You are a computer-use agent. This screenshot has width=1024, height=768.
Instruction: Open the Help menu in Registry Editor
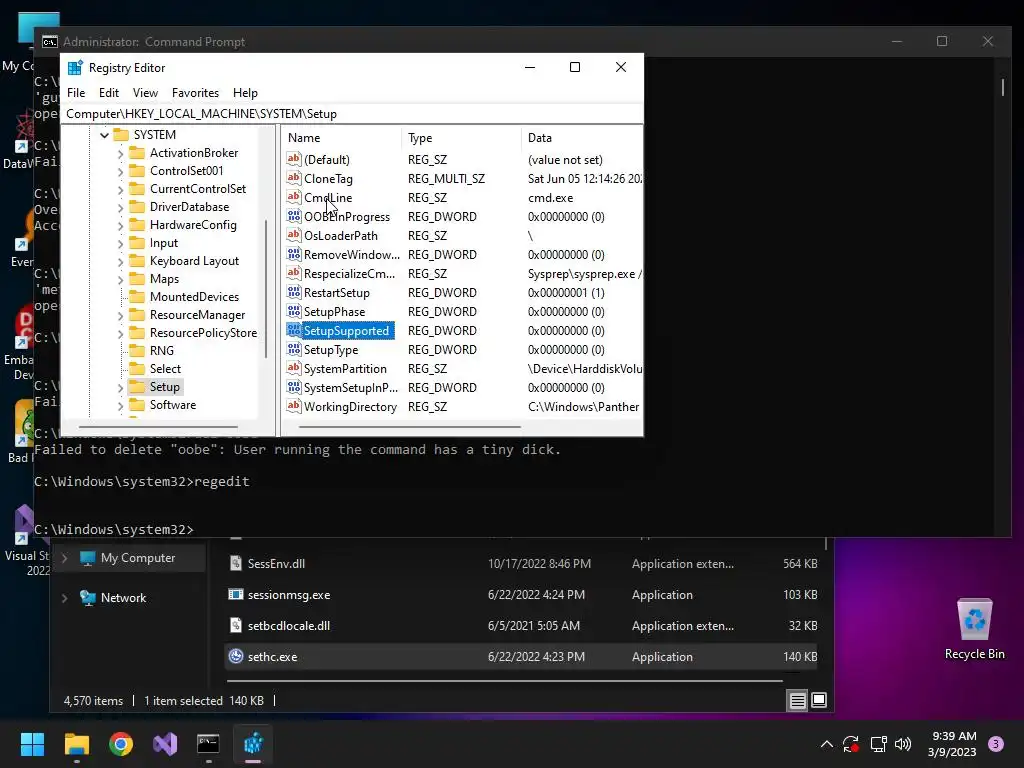246,93
